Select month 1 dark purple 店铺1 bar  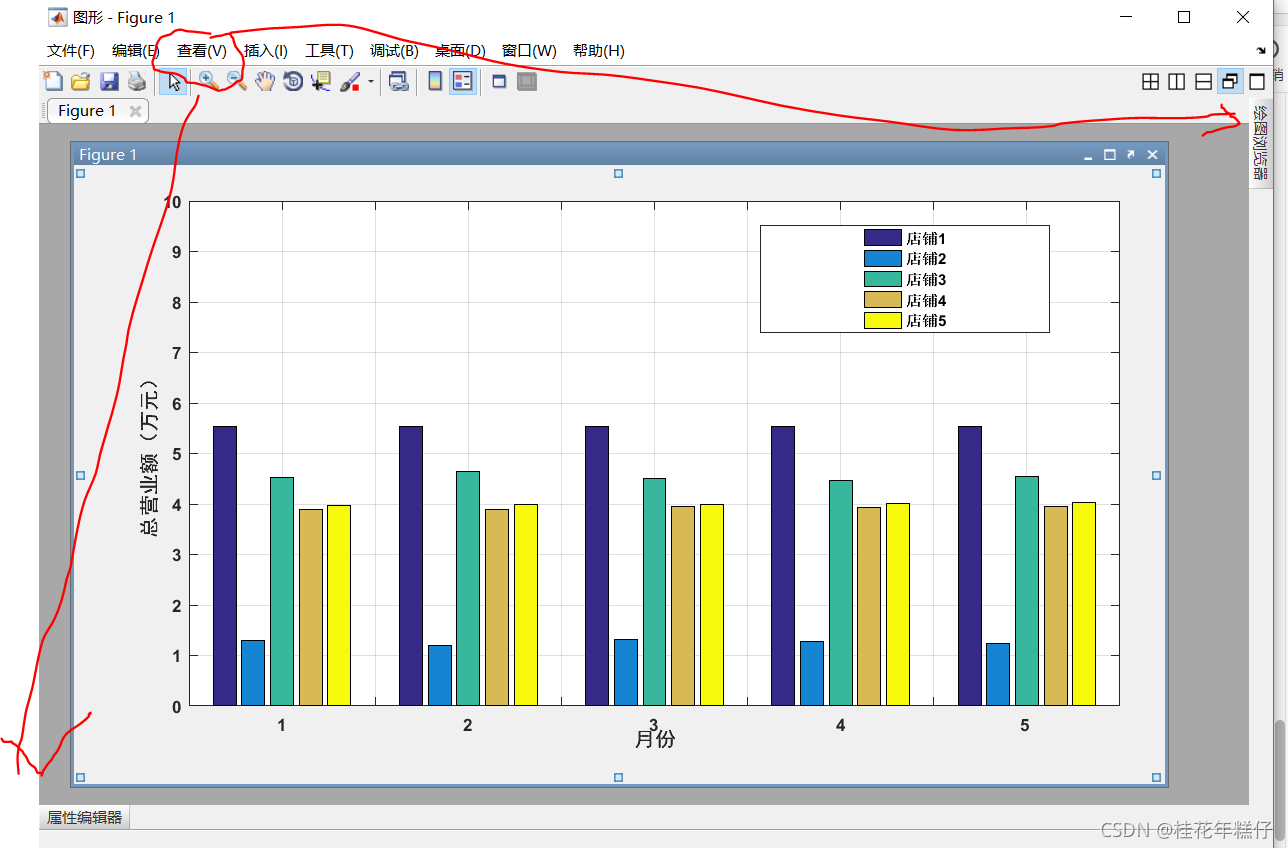(x=225, y=566)
